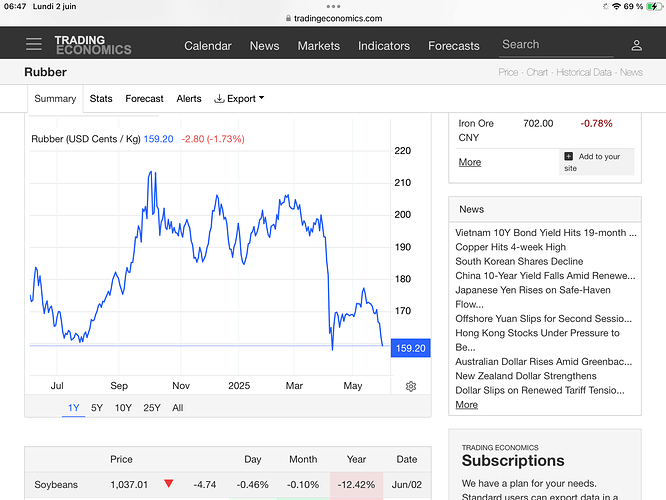The height and width of the screenshot is (500, 666).
Task: Select the 1Y time range
Action: click(73, 407)
